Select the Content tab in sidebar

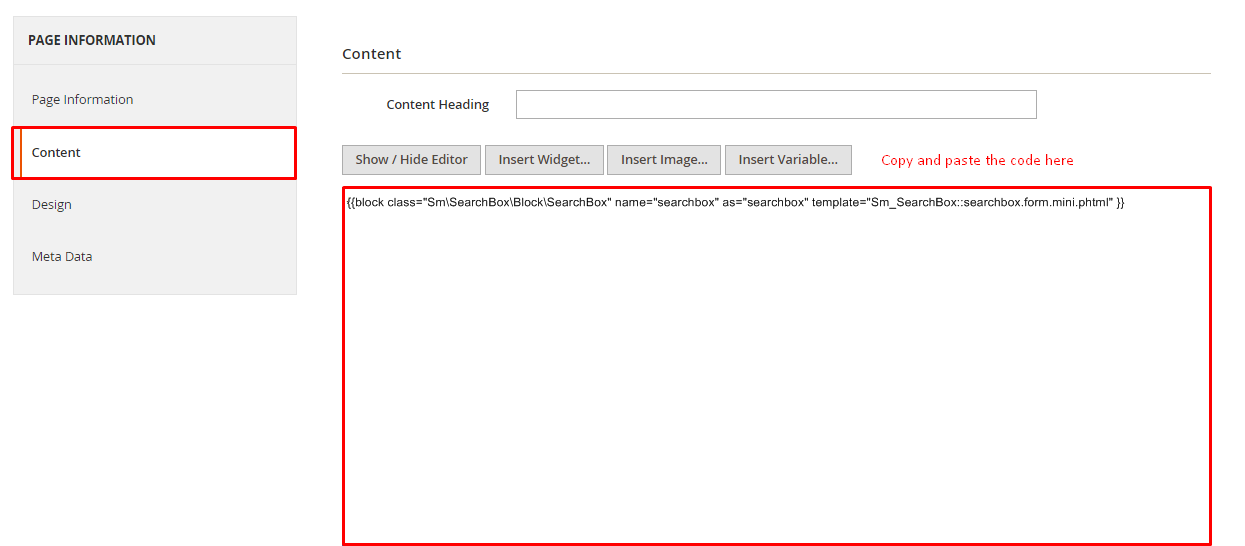[x=155, y=153]
